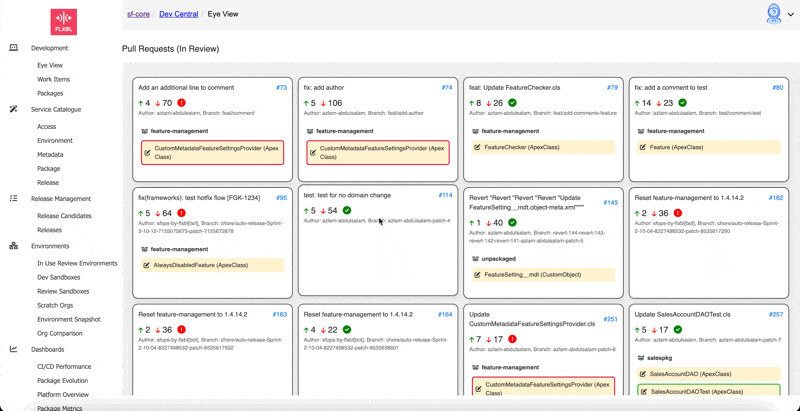The height and width of the screenshot is (411, 800).
Task: Click the Environments section icon
Action: point(13,246)
